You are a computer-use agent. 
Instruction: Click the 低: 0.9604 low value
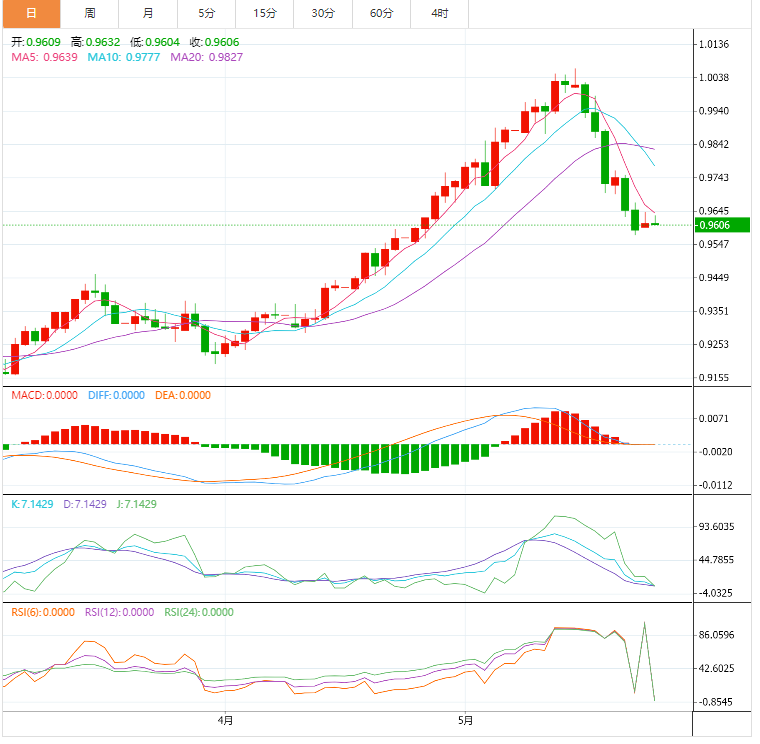(155, 42)
